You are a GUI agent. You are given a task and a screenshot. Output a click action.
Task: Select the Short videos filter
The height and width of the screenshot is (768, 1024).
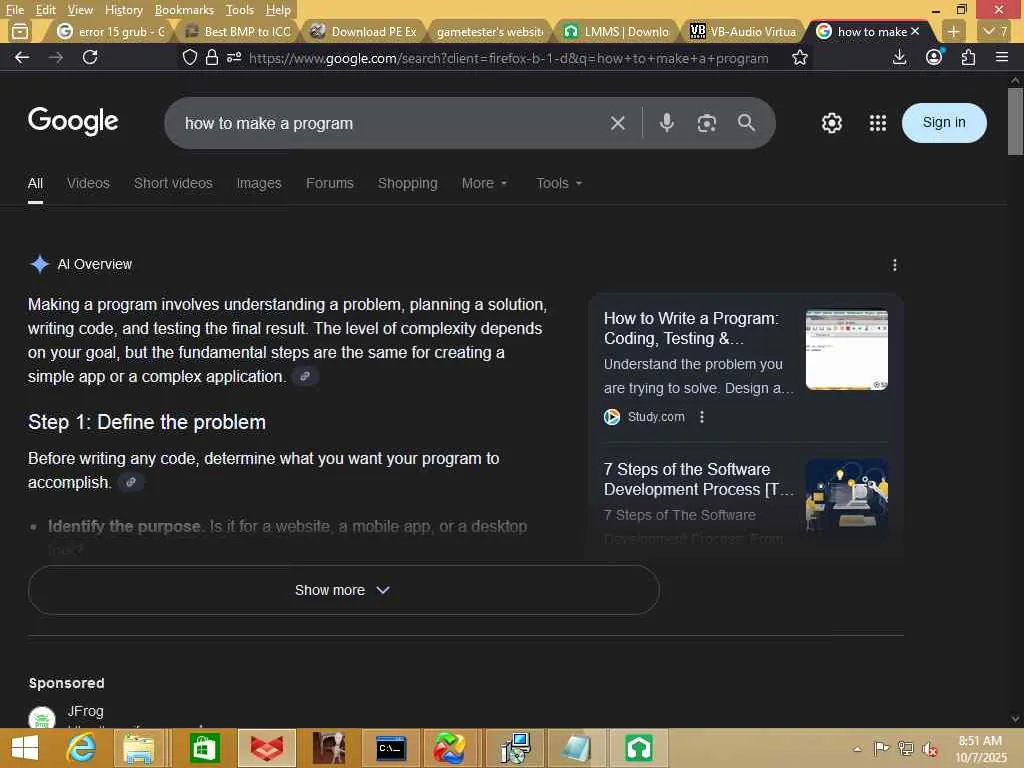pyautogui.click(x=173, y=184)
